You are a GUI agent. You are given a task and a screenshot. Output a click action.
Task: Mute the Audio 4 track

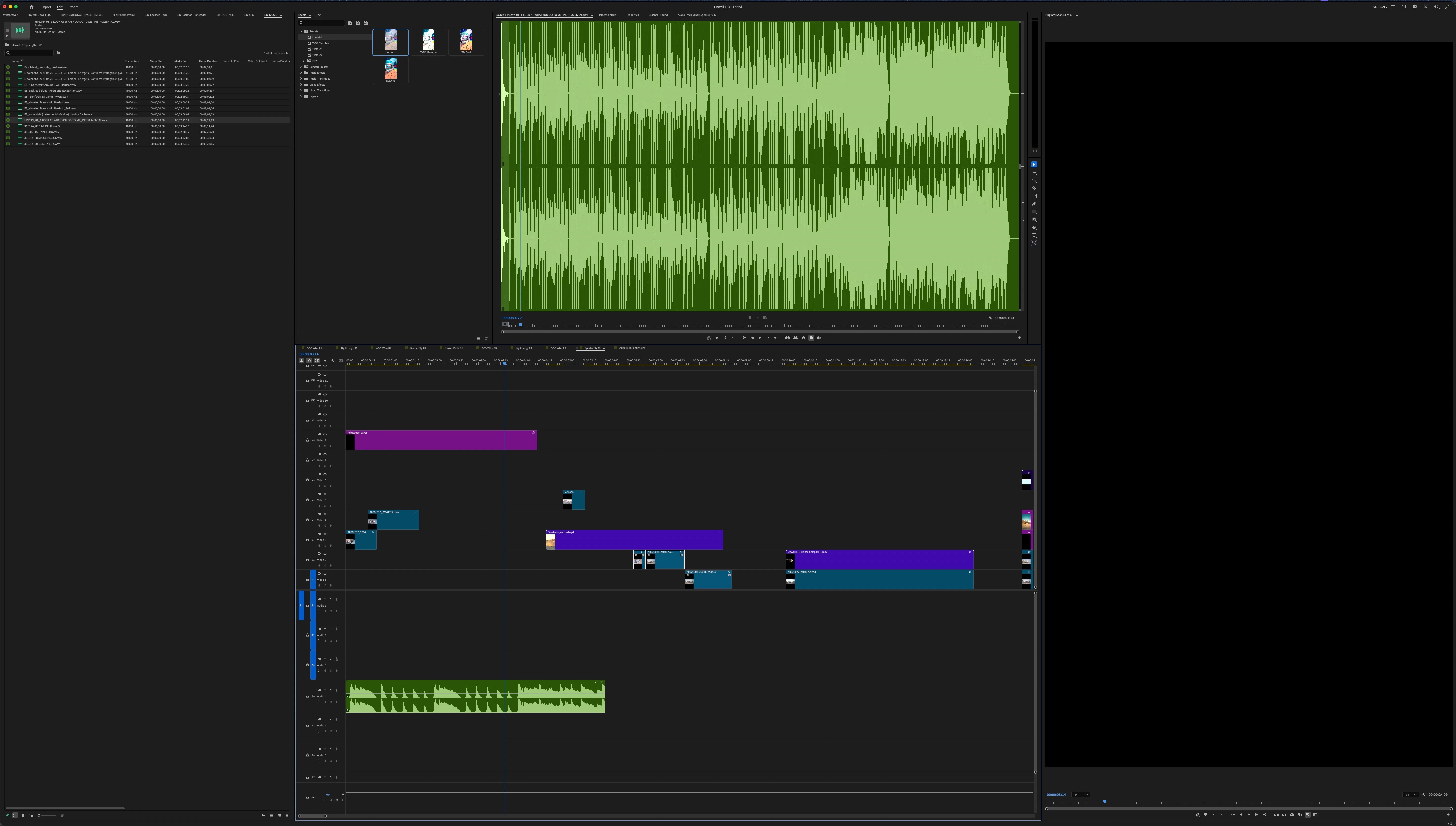(325, 690)
